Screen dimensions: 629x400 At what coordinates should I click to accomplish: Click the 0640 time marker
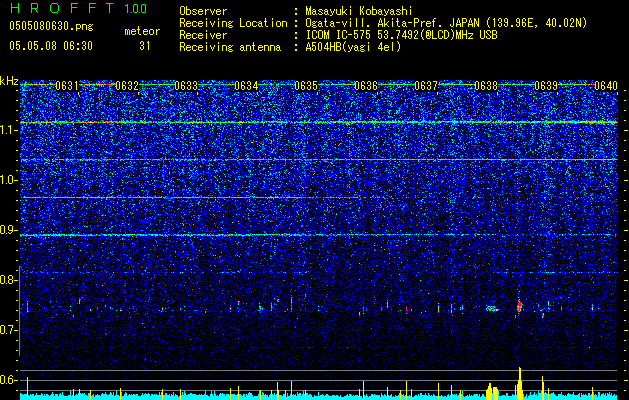click(606, 86)
